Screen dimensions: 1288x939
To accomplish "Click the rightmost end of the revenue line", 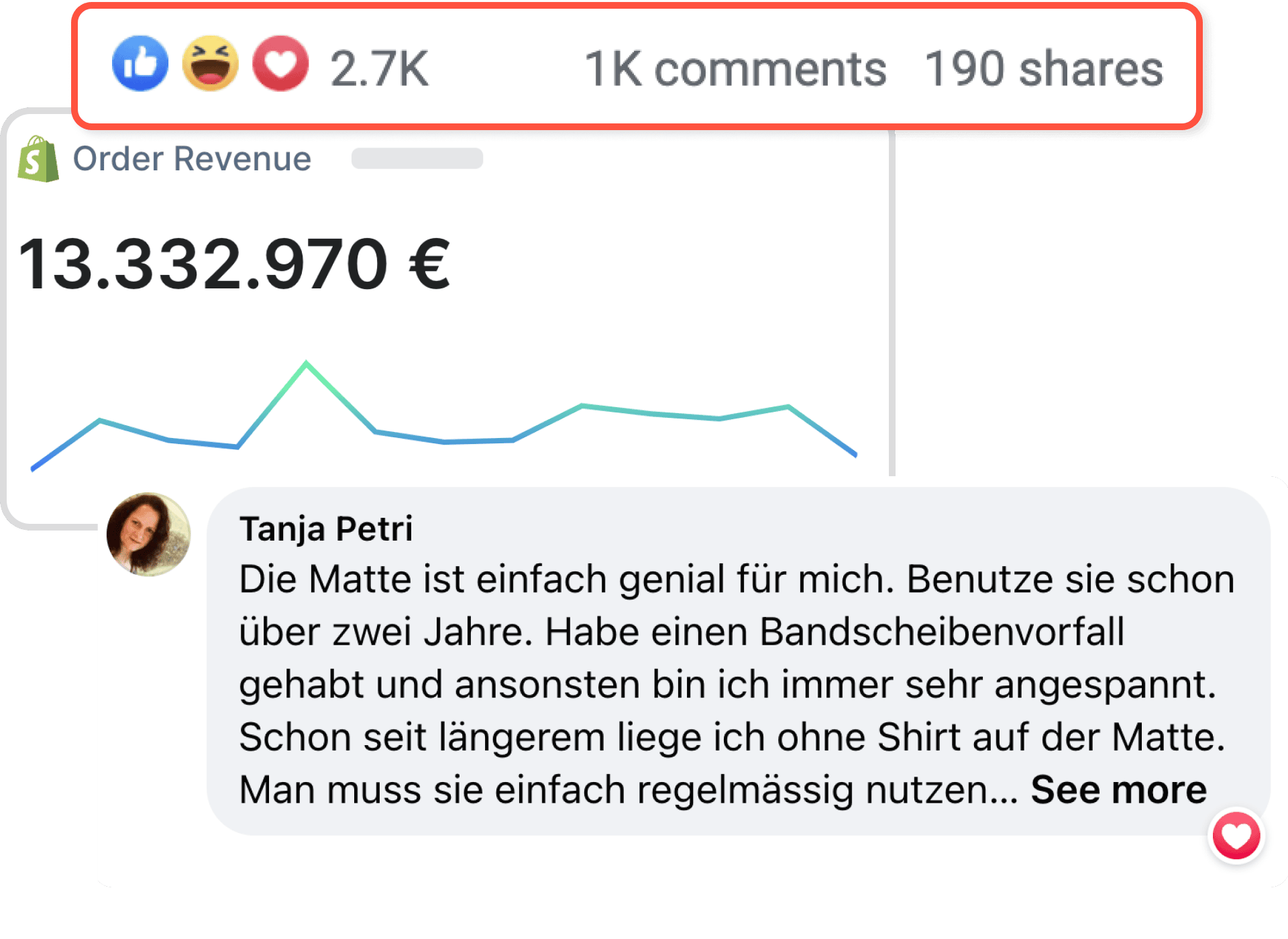I will pos(855,455).
